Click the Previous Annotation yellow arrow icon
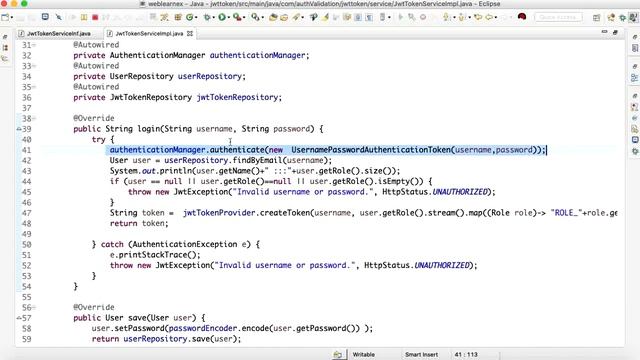 tap(462, 17)
